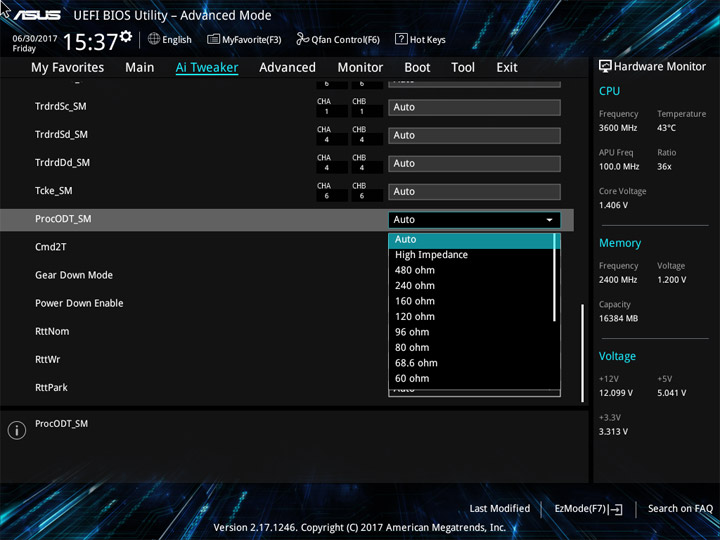Click the 06/30/2017 date text

35,39
